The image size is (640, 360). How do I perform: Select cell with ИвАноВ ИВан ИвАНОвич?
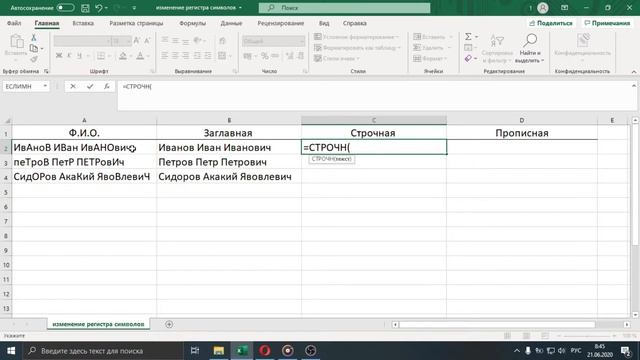point(84,147)
